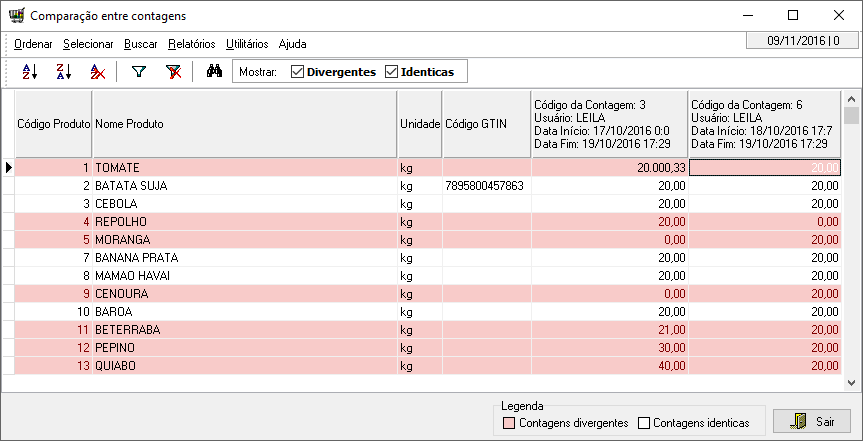Click the Contagens identicas white swatch

click(x=644, y=423)
